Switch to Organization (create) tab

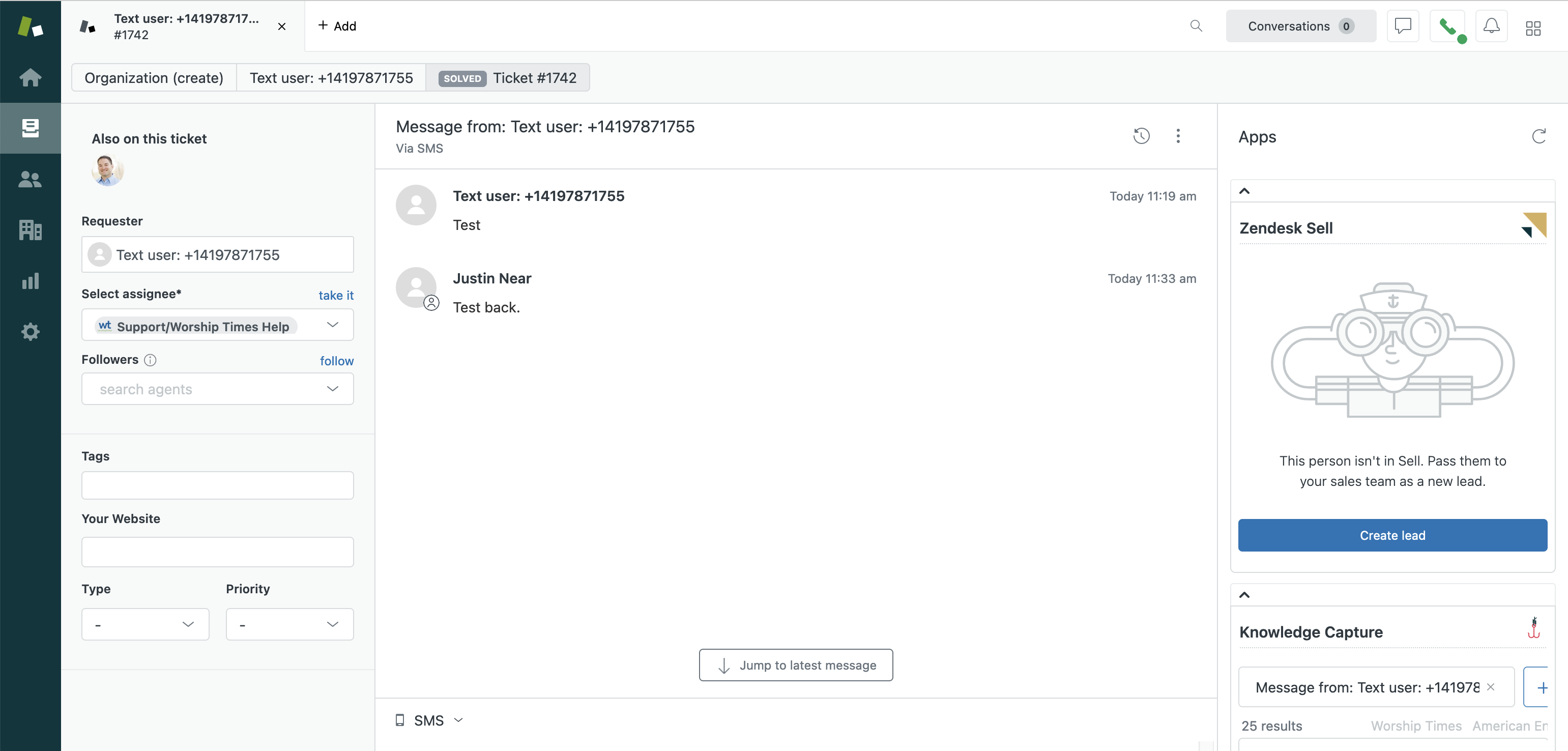pyautogui.click(x=154, y=78)
